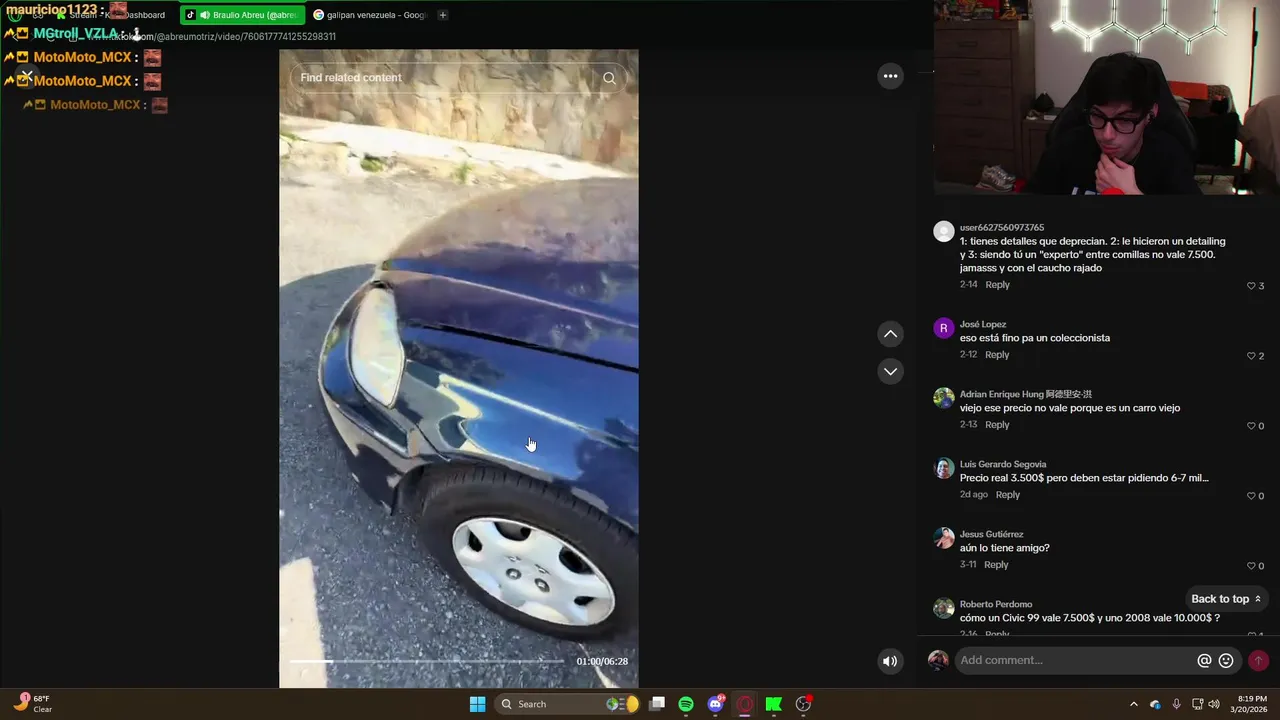The image size is (1280, 720).
Task: Open Task View from the taskbar
Action: pyautogui.click(x=657, y=704)
